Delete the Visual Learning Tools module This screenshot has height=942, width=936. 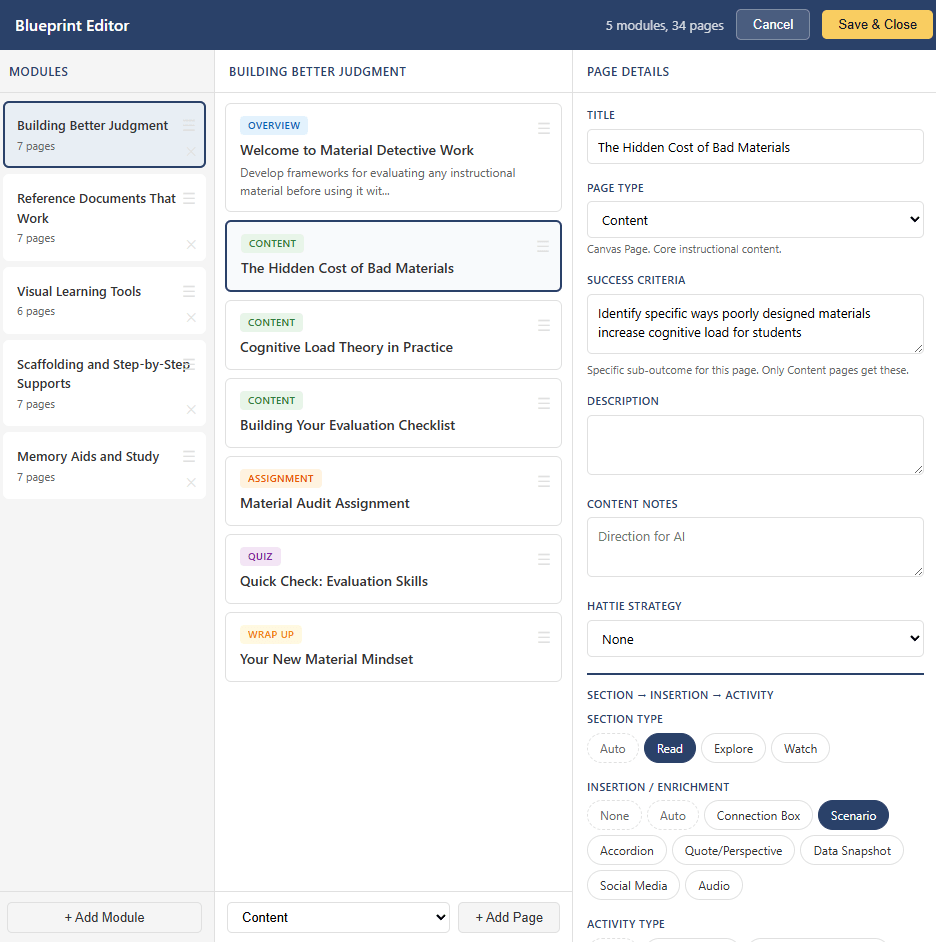pos(191,317)
